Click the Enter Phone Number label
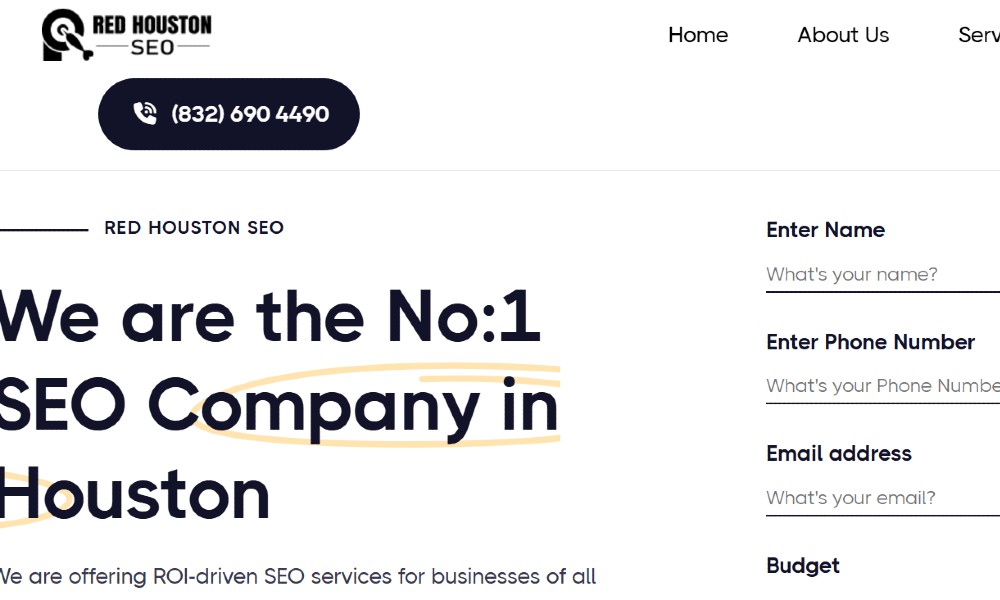The width and height of the screenshot is (1000, 600). (x=870, y=342)
